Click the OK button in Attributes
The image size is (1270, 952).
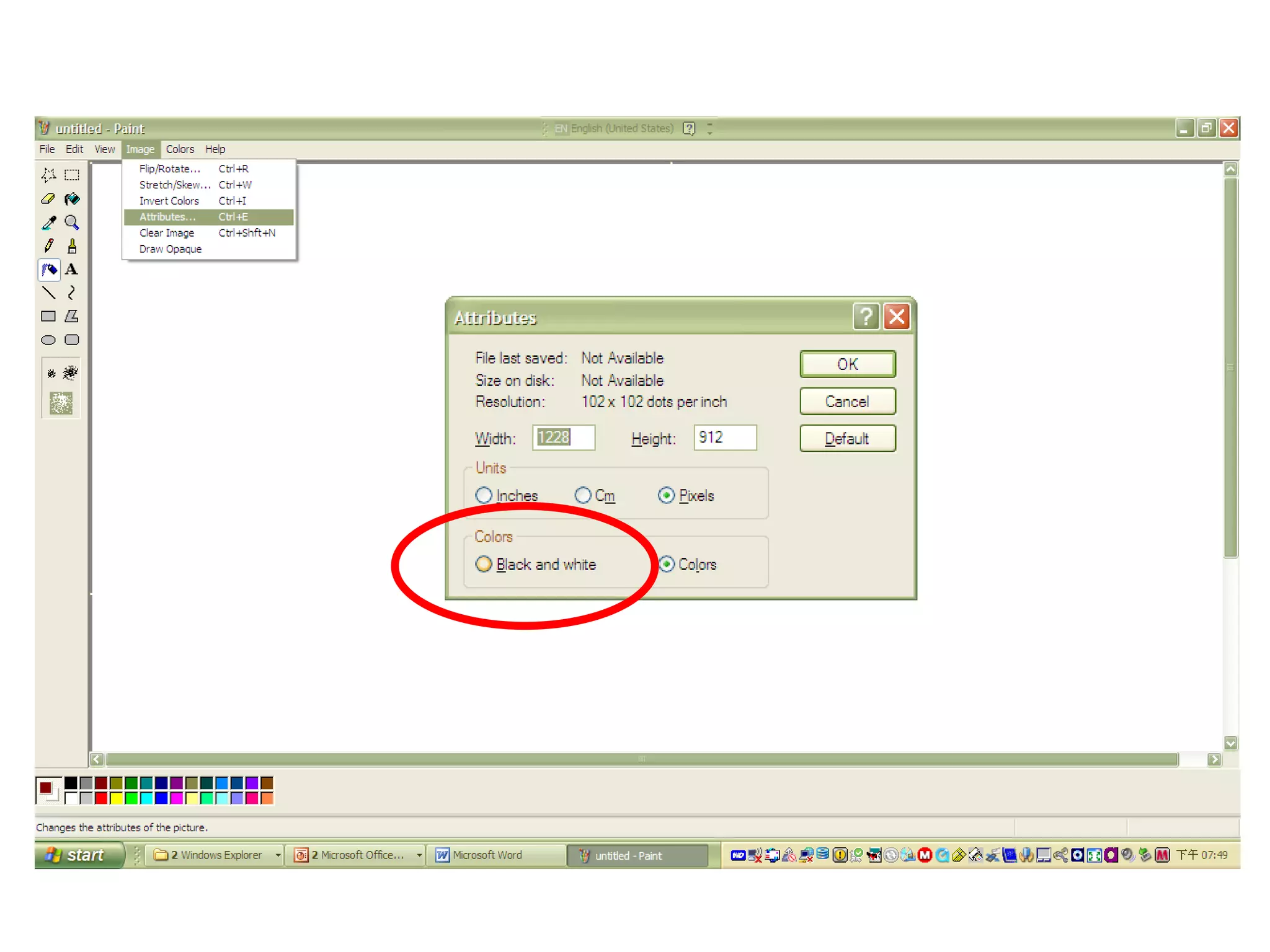(x=847, y=364)
